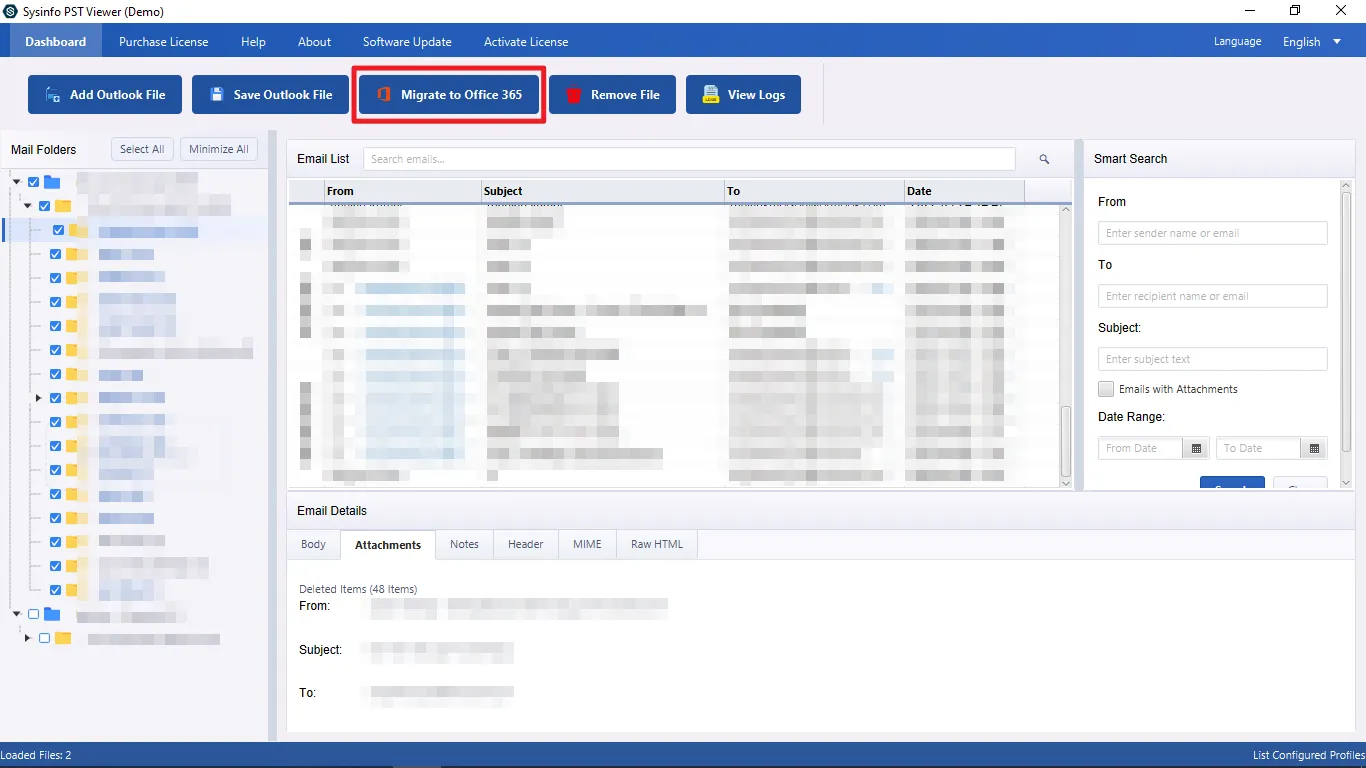Check the unchecked root folder checkbox
Image resolution: width=1366 pixels, height=768 pixels.
pyautogui.click(x=34, y=614)
